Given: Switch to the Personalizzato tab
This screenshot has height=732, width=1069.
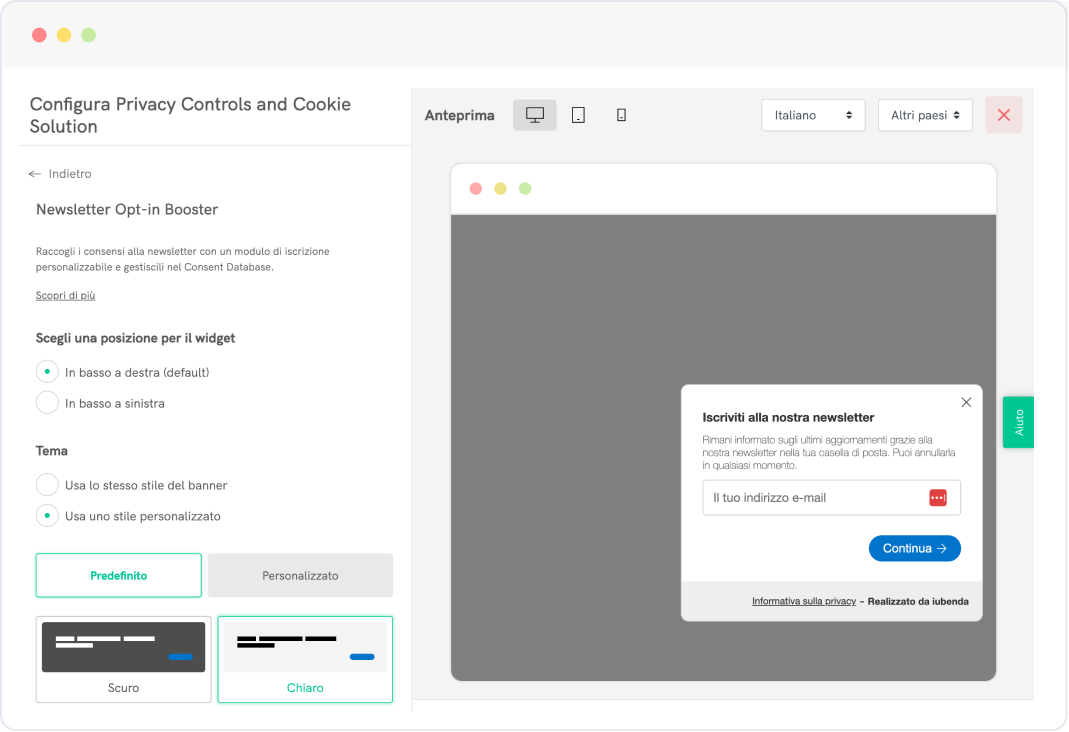Looking at the screenshot, I should [x=300, y=576].
